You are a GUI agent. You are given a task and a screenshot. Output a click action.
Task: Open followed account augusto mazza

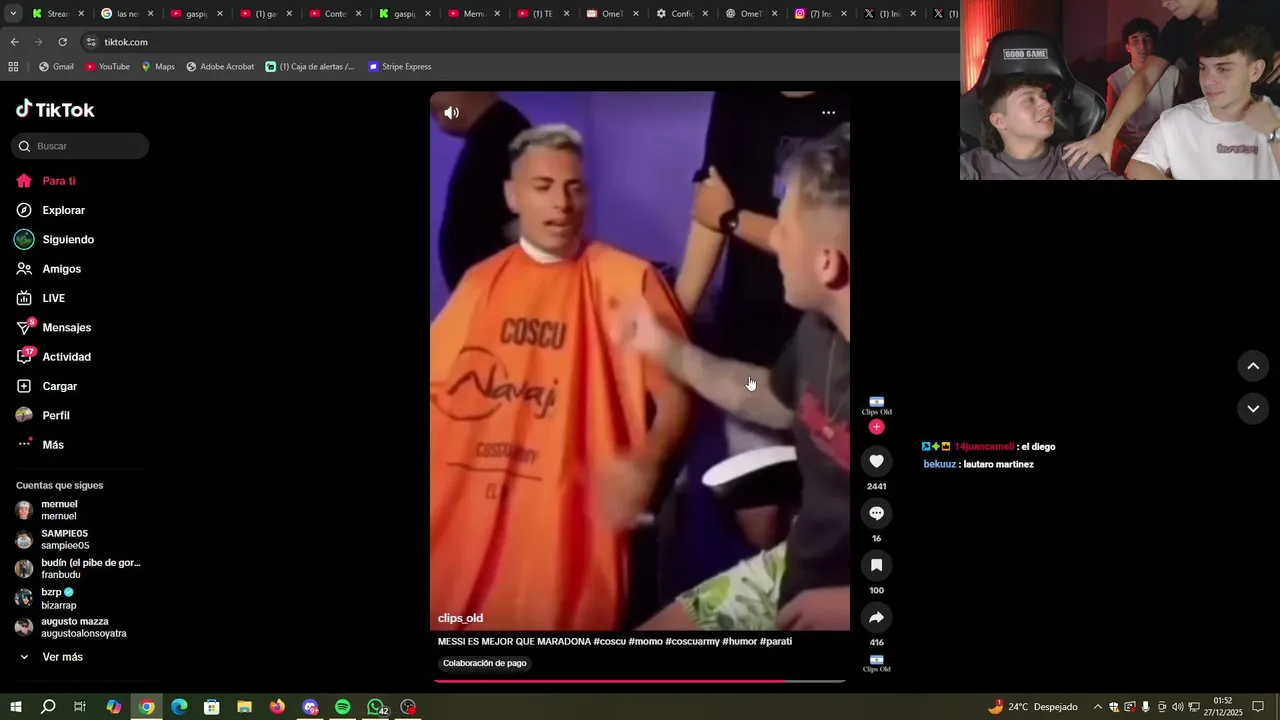click(71, 627)
